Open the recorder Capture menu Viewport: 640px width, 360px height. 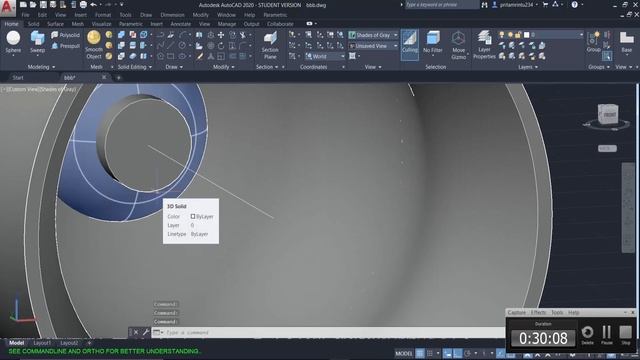point(516,312)
